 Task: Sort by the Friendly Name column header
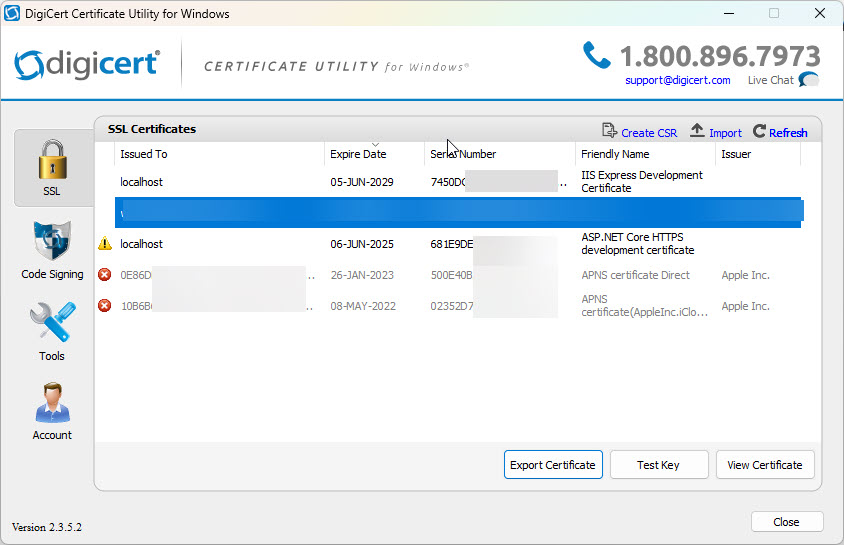[x=645, y=154]
